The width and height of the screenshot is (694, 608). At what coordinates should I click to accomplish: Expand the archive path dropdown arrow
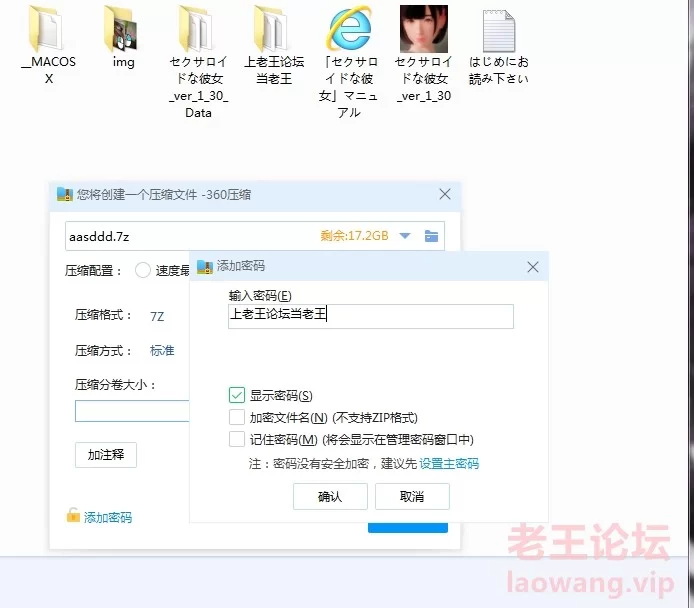[405, 236]
